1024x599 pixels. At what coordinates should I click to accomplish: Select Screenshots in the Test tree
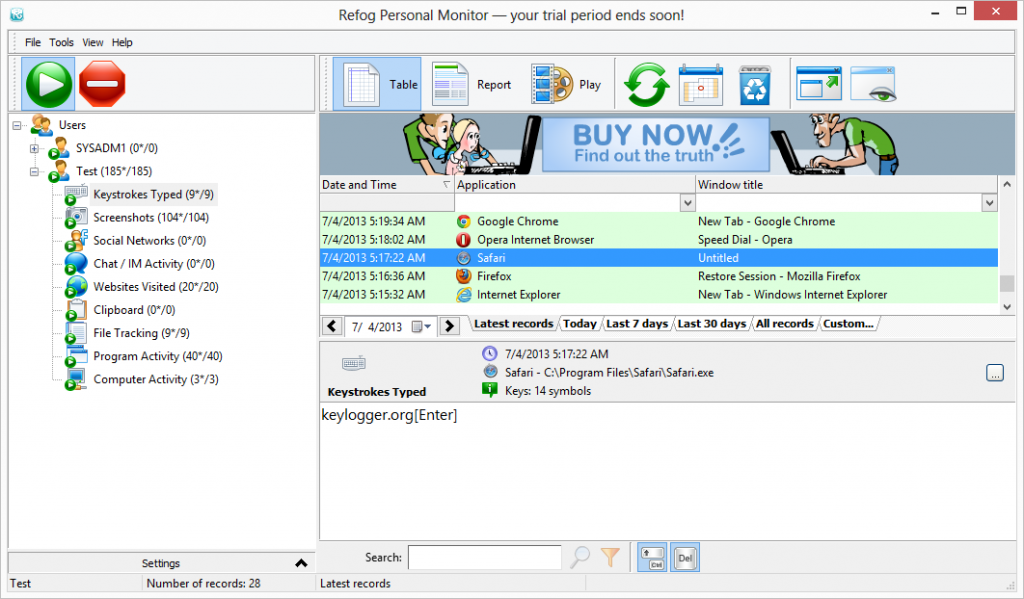150,218
